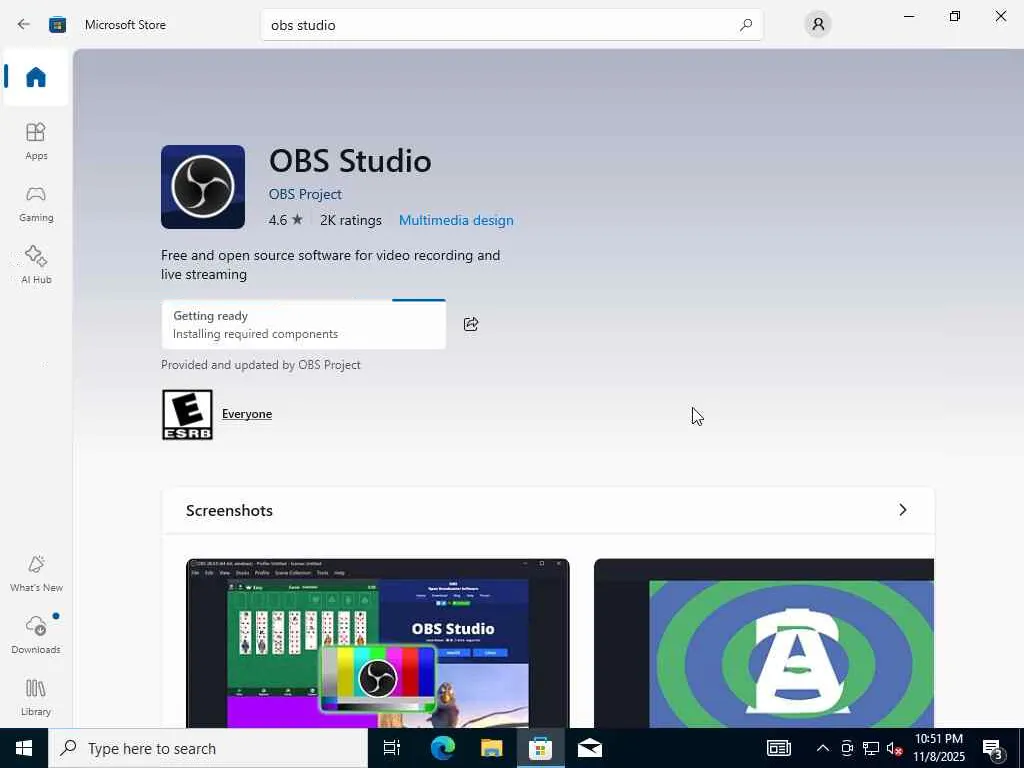Click the OBS Studio title text
1024x768 pixels.
[350, 161]
